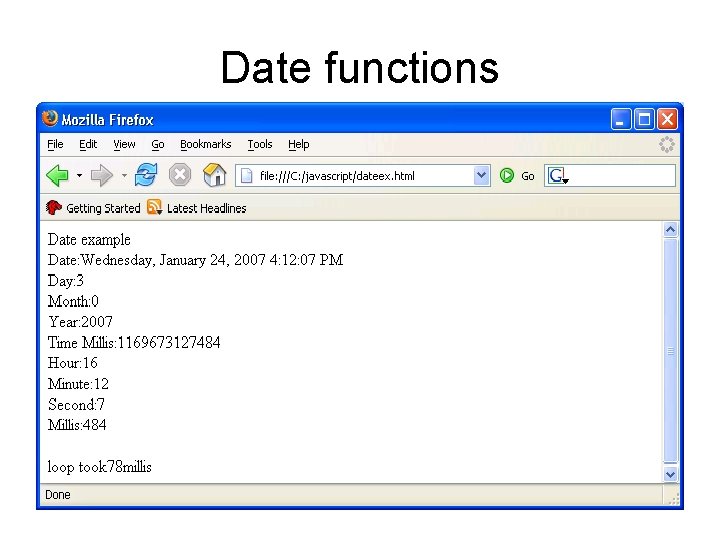Open the Go menu
Viewport: 720px width, 540px height.
(x=158, y=144)
